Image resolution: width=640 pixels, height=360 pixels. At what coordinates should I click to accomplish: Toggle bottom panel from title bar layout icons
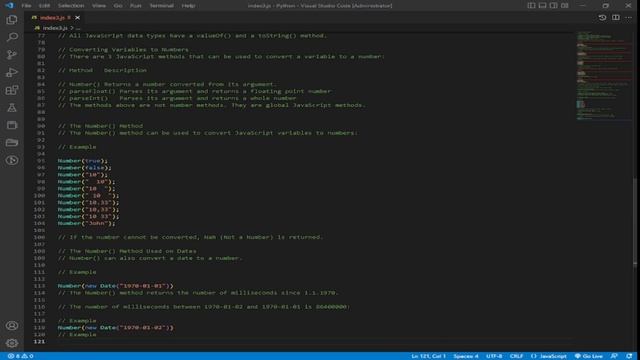542,6
